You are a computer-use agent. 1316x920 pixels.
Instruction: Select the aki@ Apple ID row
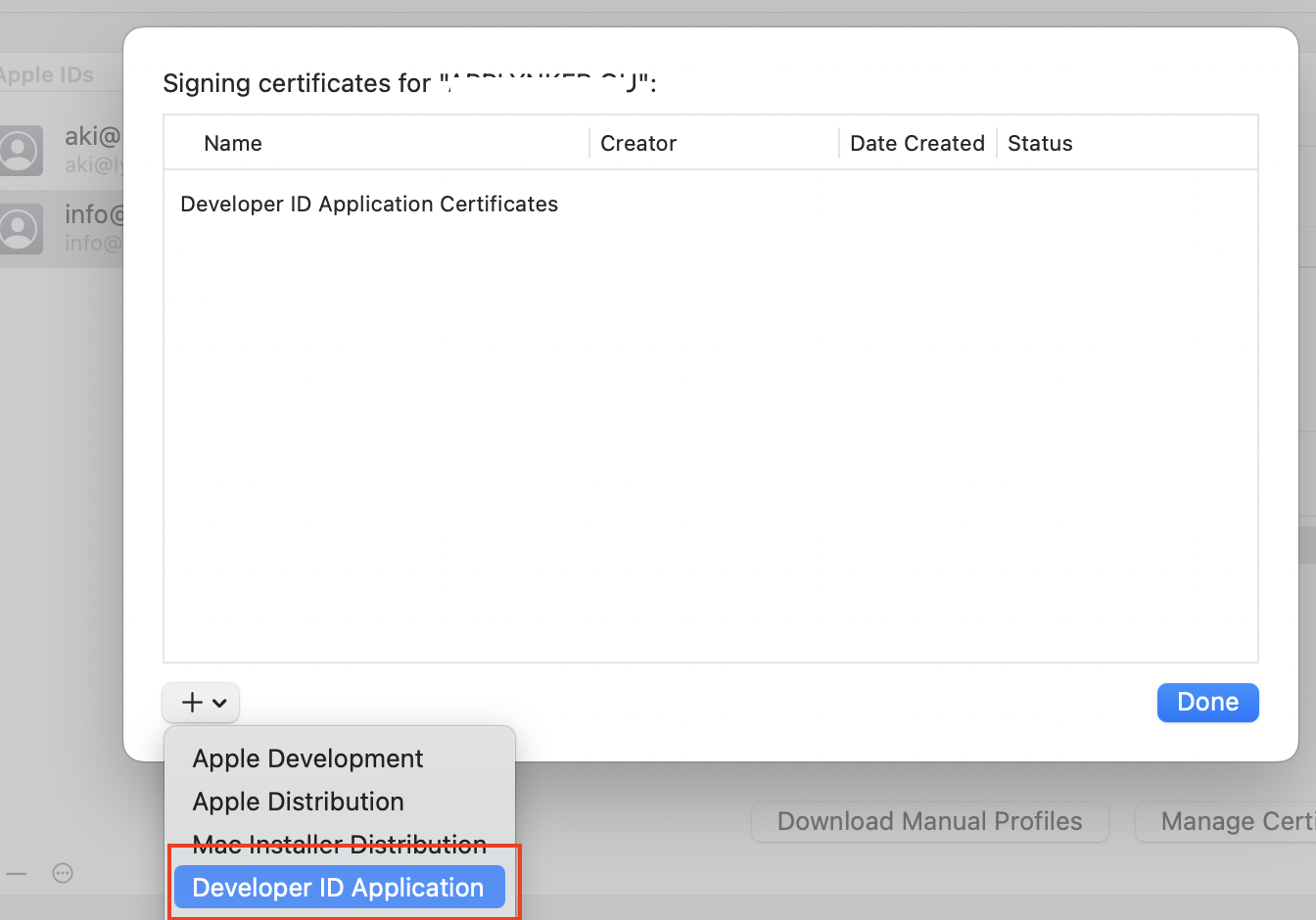[62, 150]
